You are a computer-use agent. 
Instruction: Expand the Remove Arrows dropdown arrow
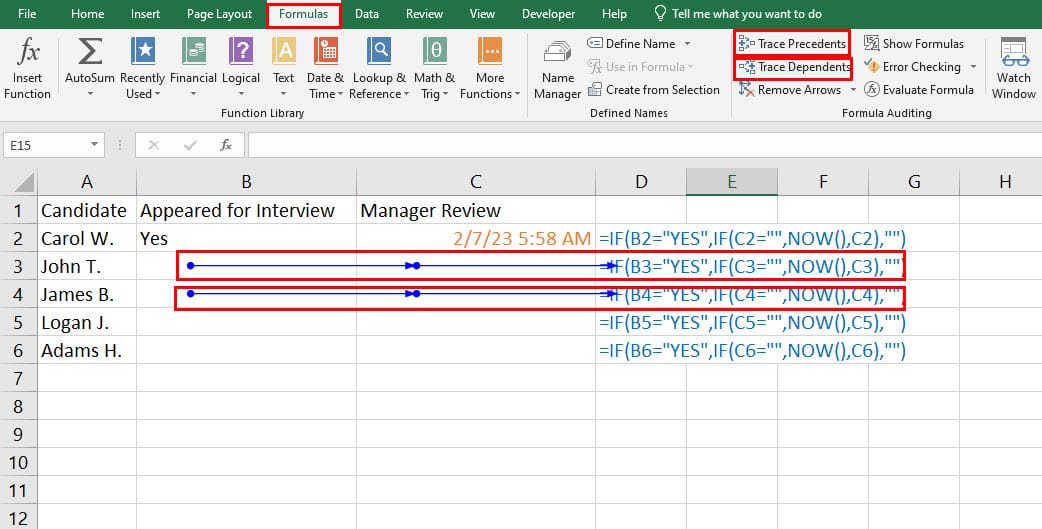853,90
